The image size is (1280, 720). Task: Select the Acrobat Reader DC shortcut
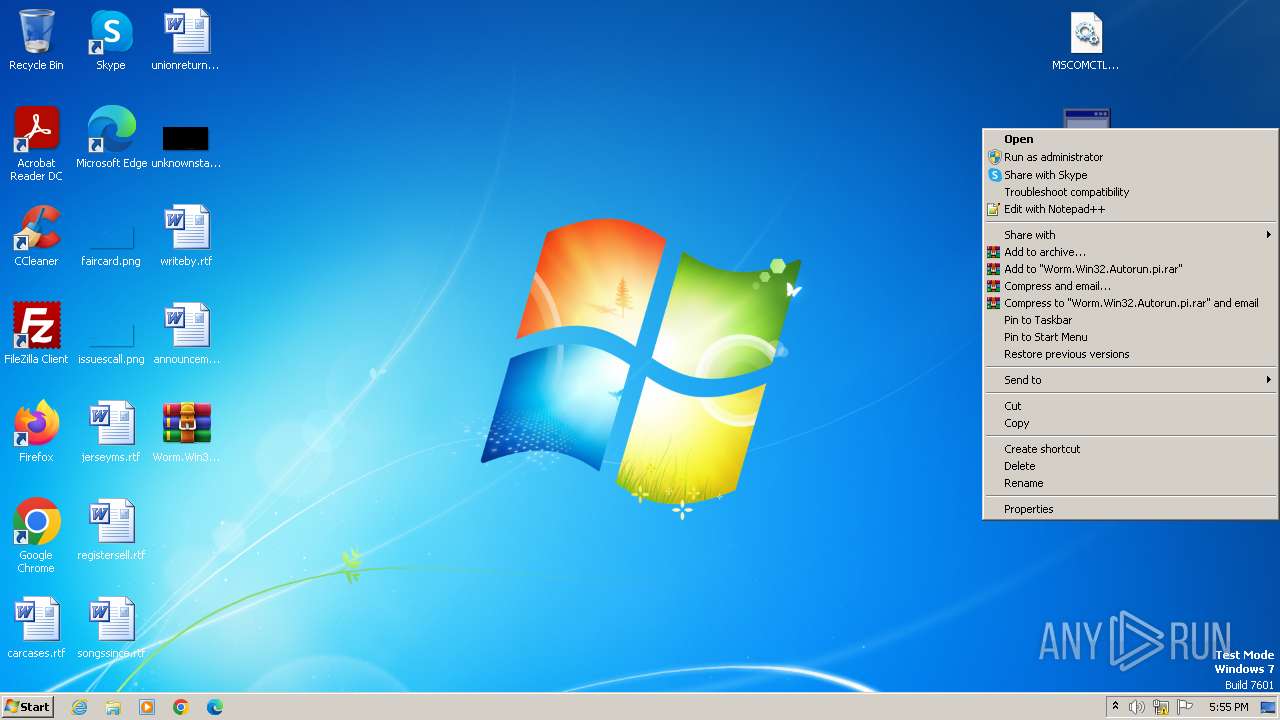pyautogui.click(x=36, y=144)
